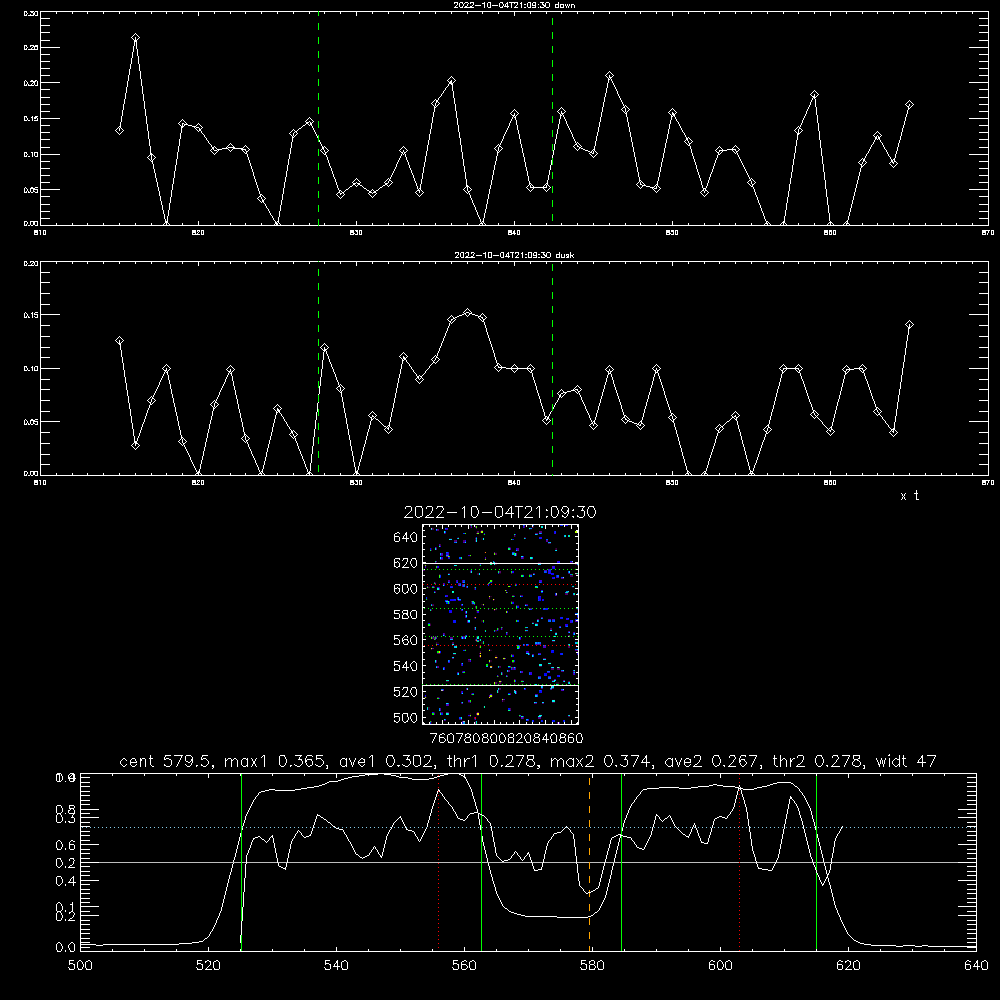This screenshot has width=1000, height=1000.
Task: Click the red dotted vertical line near 556 in bottom plot
Action: [x=439, y=862]
